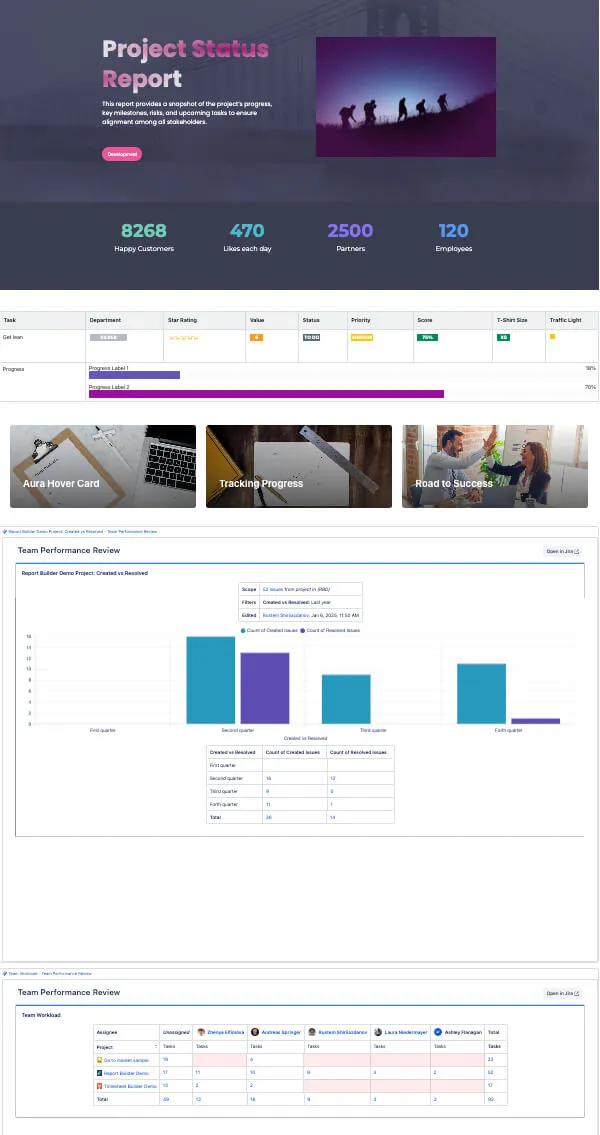The width and height of the screenshot is (600, 1135).
Task: Click the TO DO status badge
Action: tap(311, 337)
